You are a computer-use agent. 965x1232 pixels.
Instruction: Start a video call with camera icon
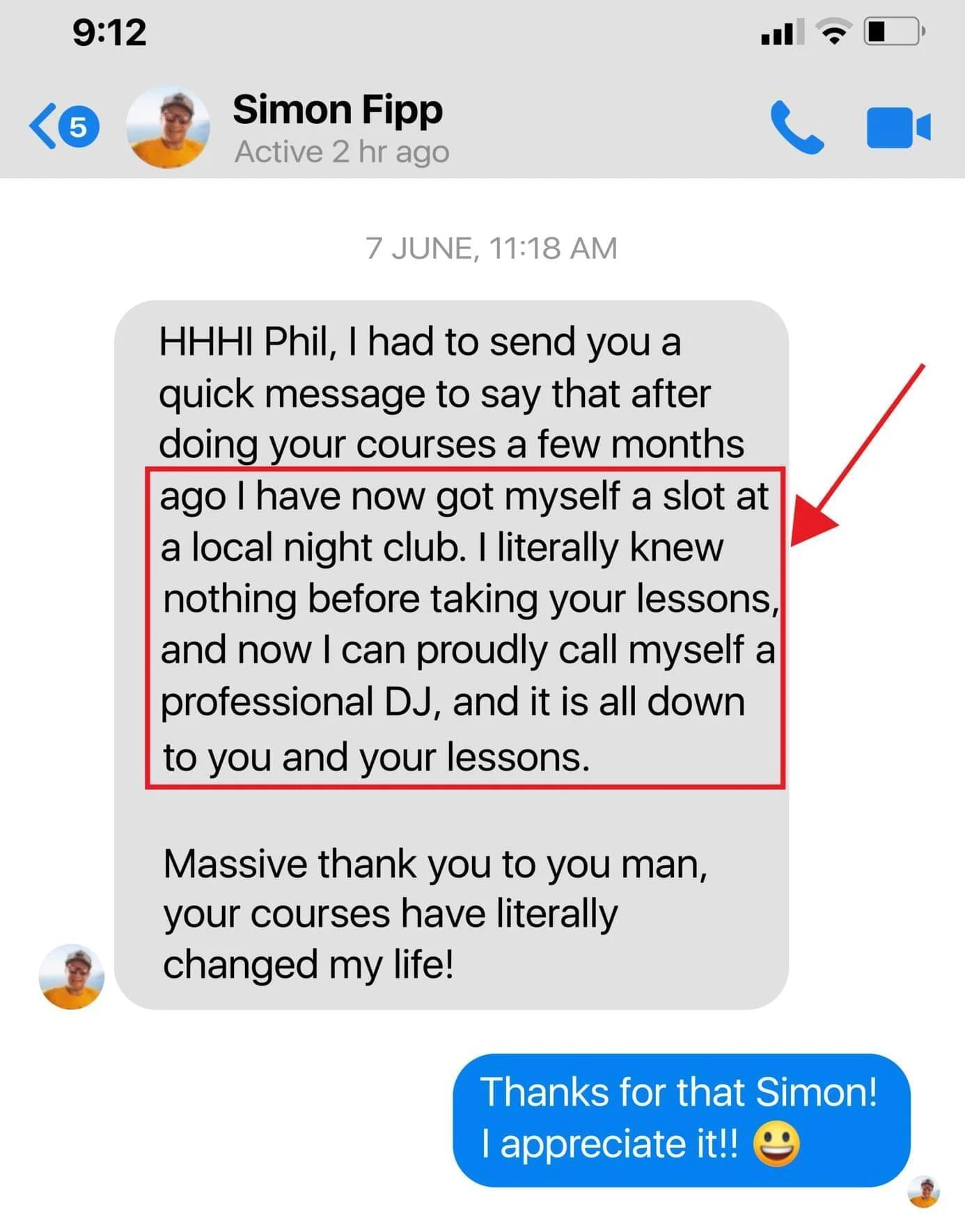coord(898,127)
